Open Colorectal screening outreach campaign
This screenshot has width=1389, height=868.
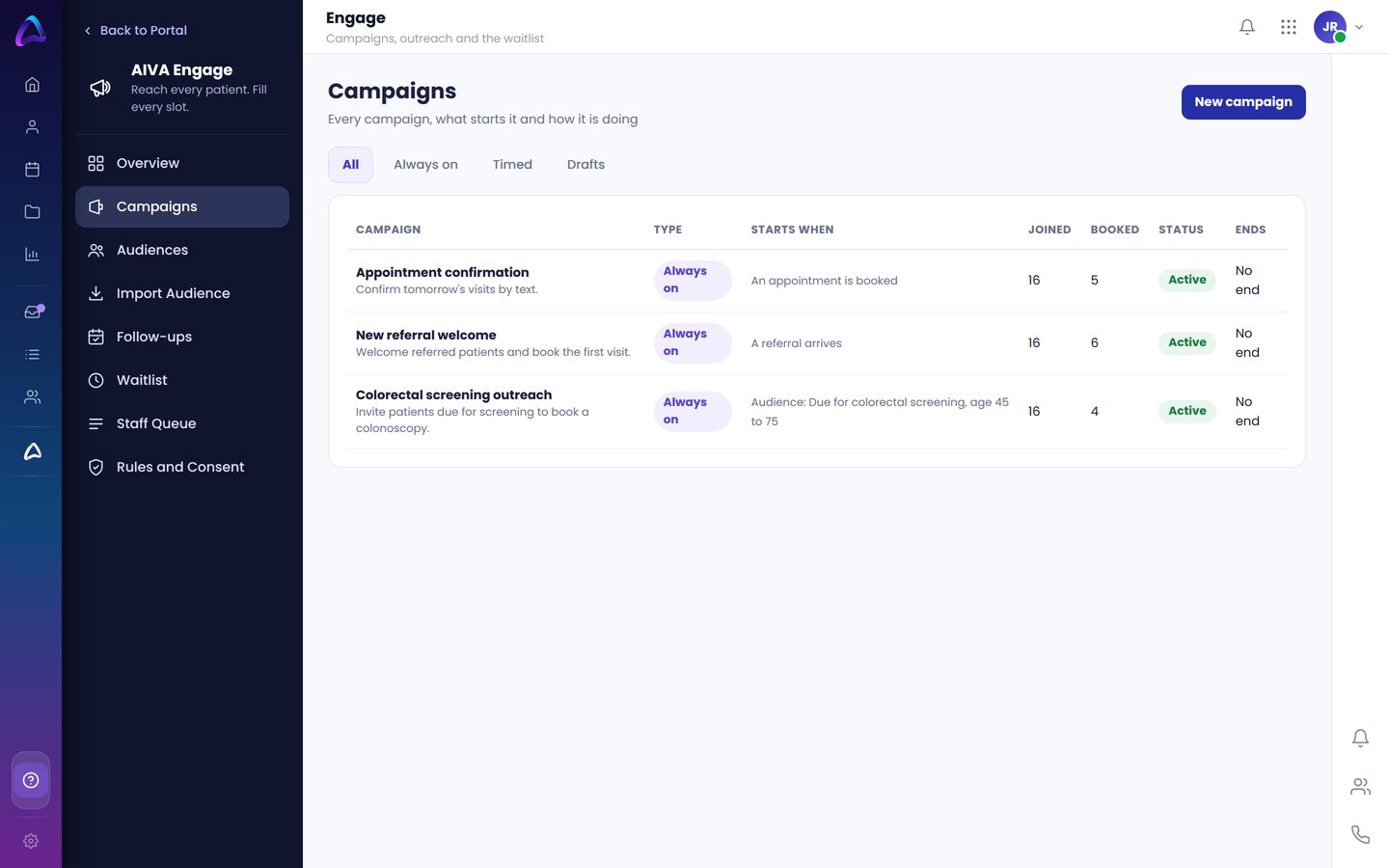coord(453,394)
